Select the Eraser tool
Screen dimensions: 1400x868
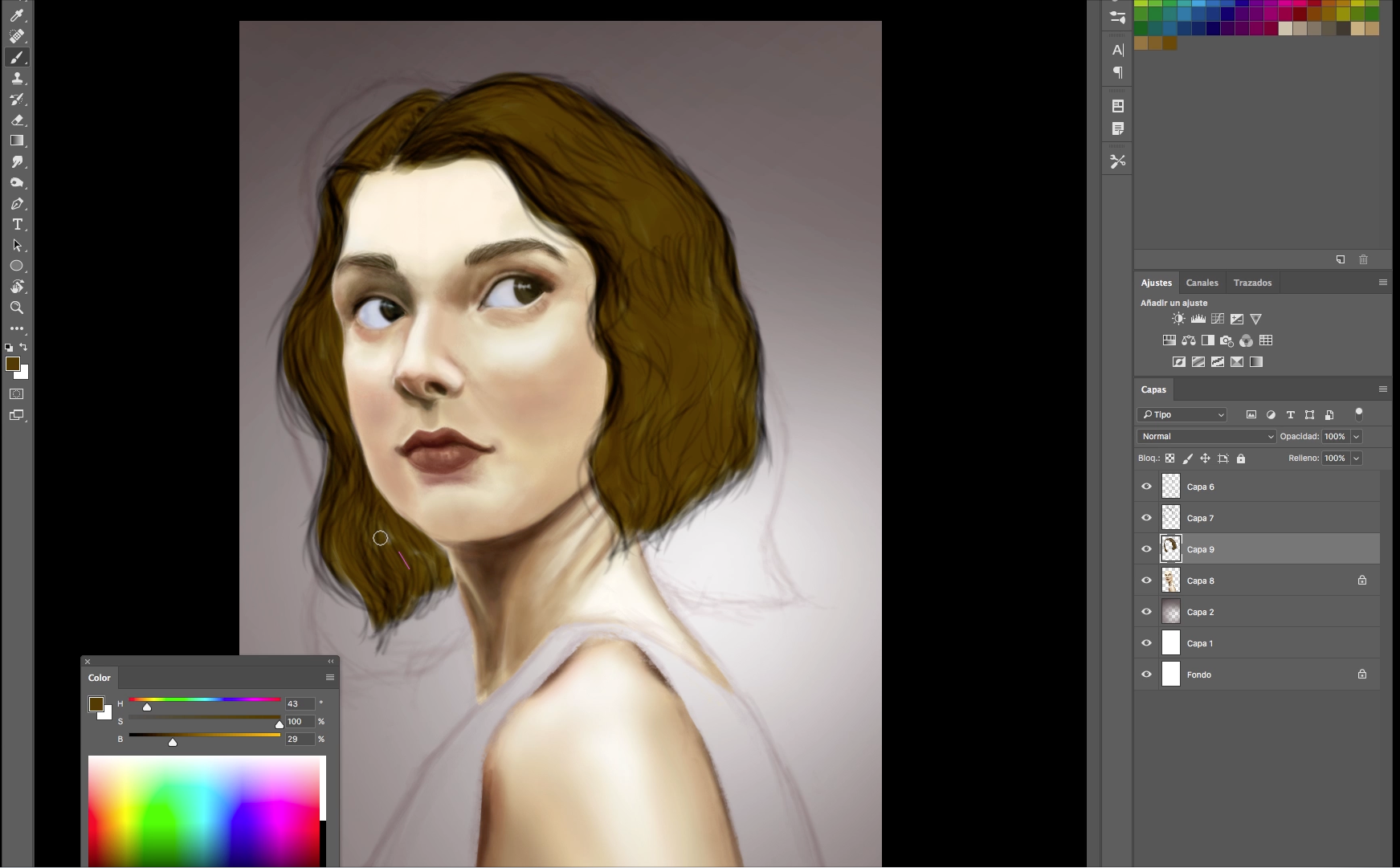coord(17,120)
